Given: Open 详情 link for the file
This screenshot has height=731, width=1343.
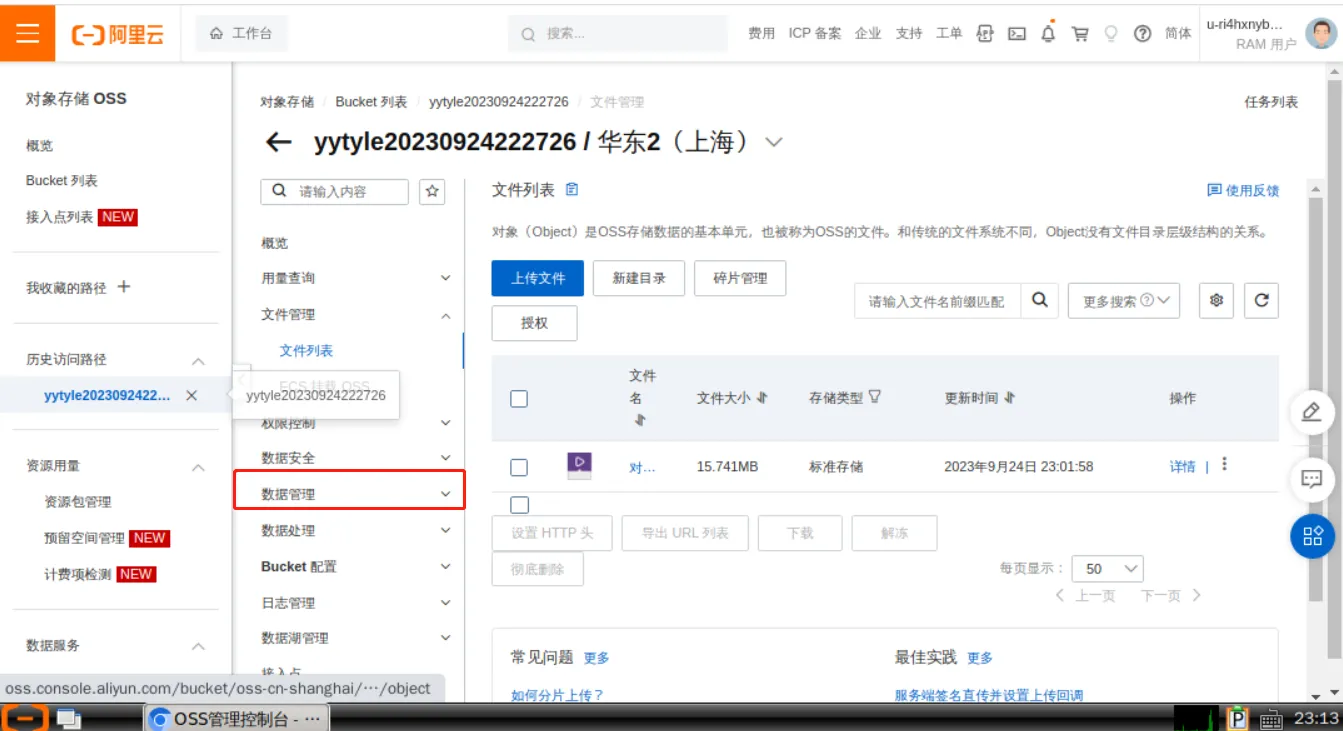Looking at the screenshot, I should (1183, 466).
